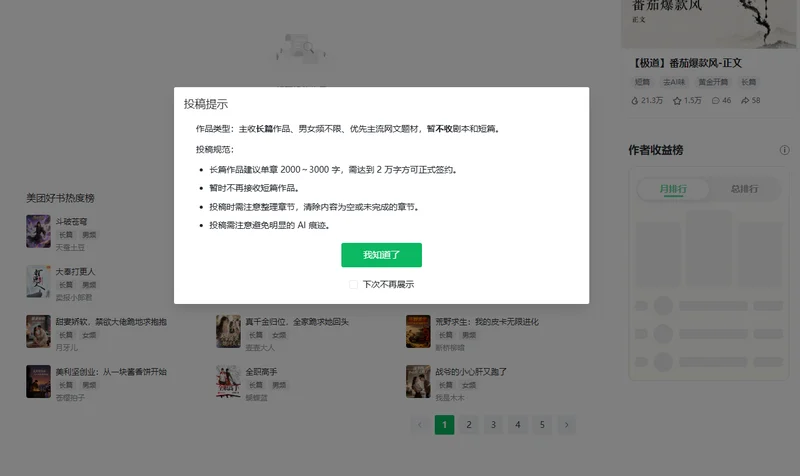Click the 女频 tag under 甜妻娇软

89,335
